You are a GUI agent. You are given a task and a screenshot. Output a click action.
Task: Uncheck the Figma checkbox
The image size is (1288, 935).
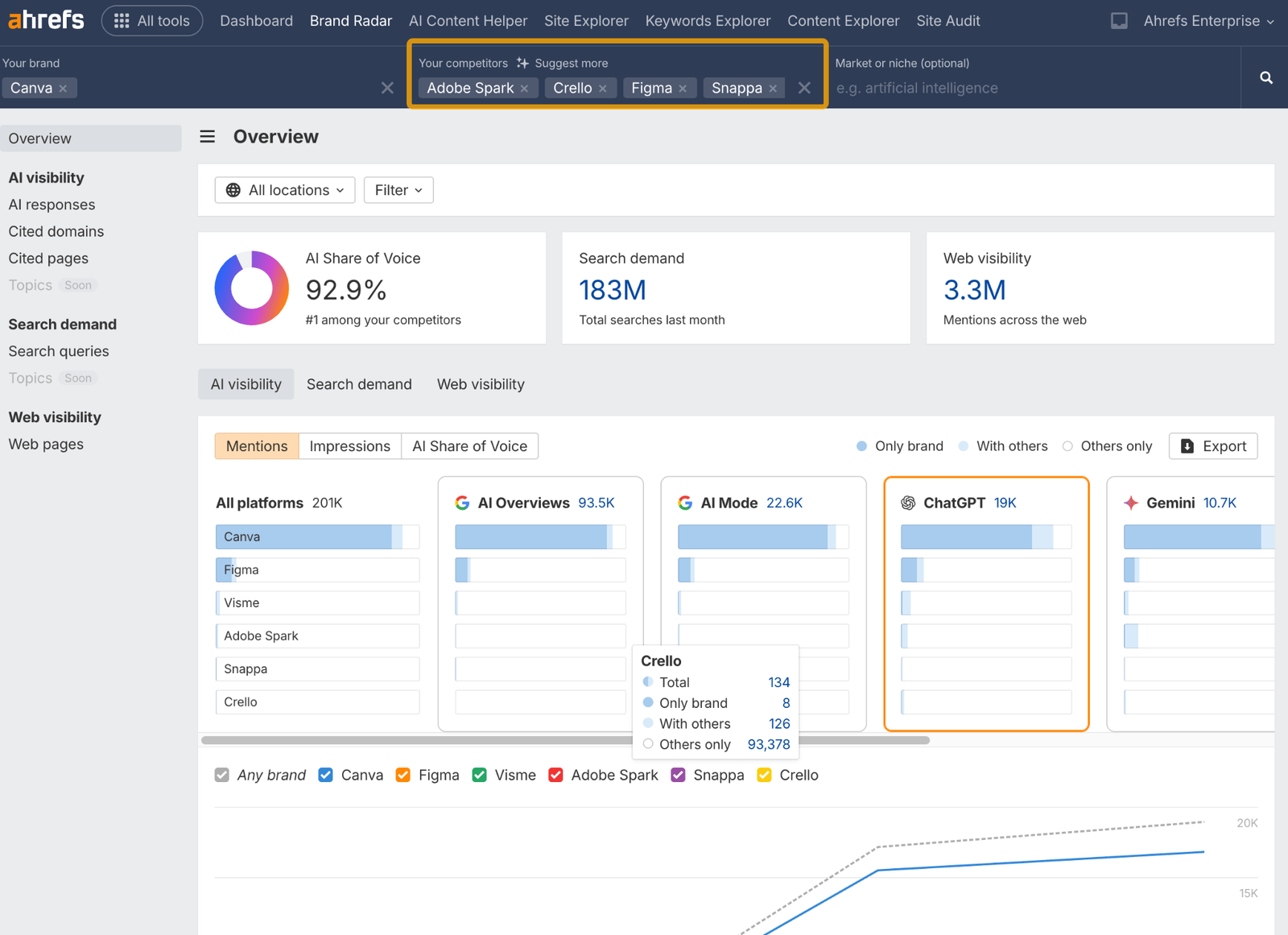coord(403,775)
